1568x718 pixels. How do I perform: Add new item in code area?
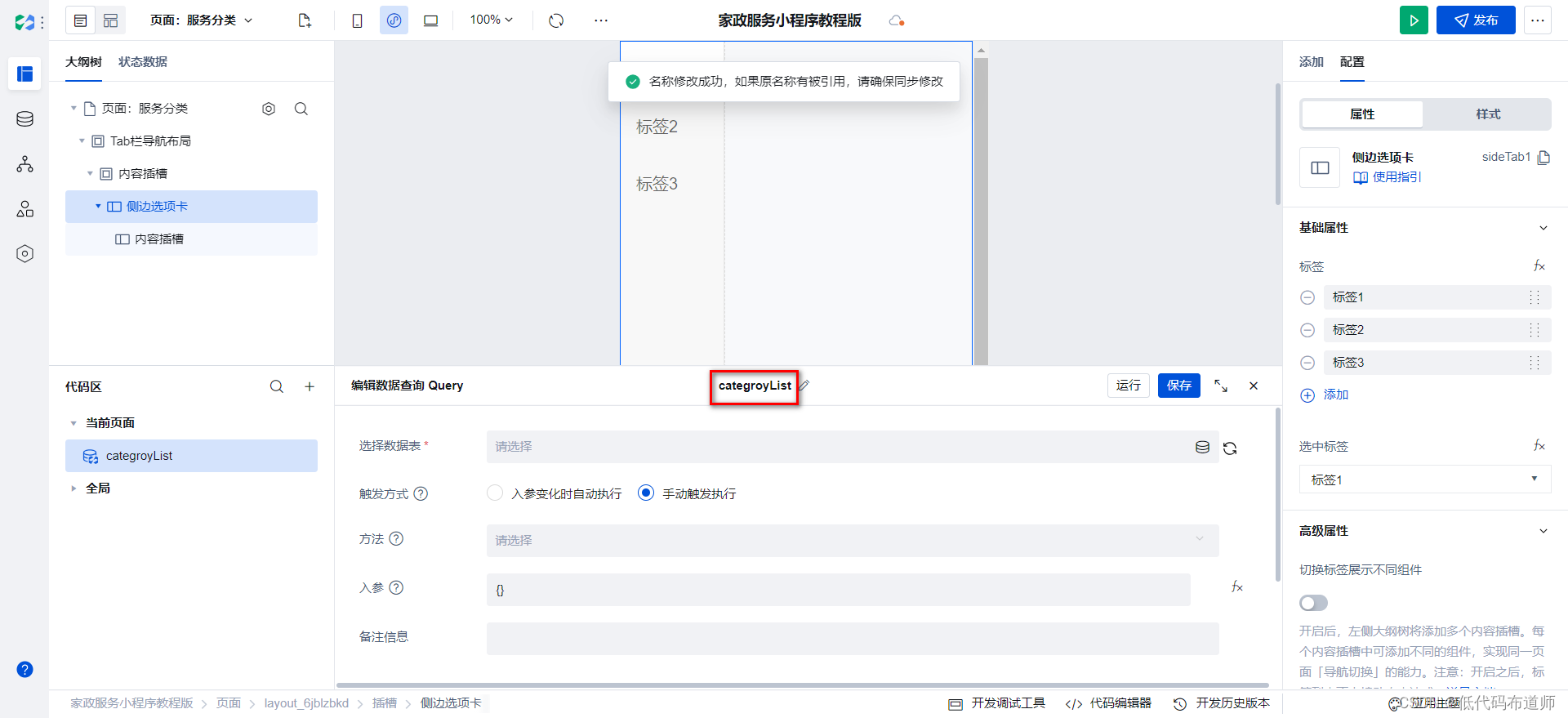click(310, 386)
